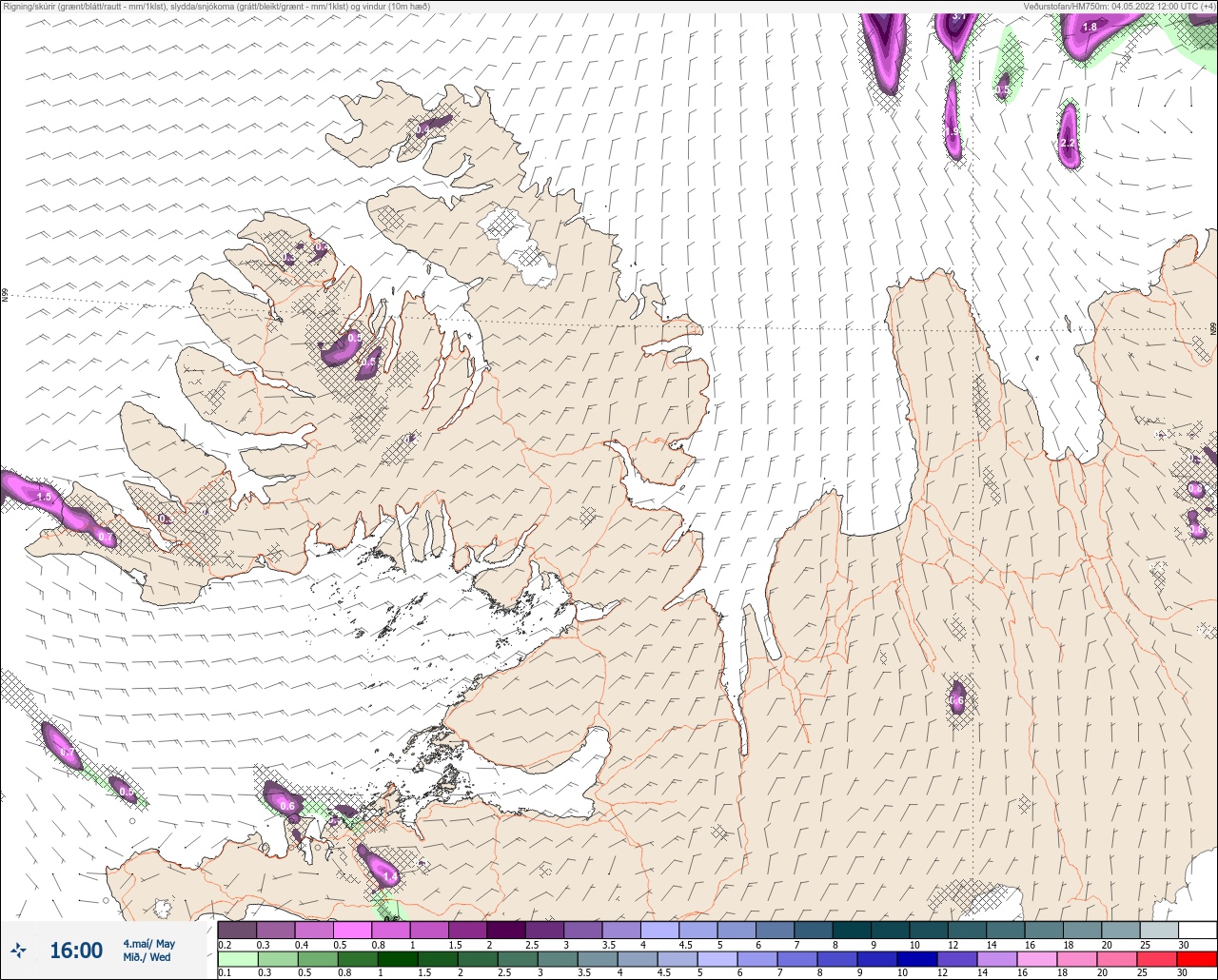The image size is (1218, 980).
Task: Click the legend number 0.4
Action: click(x=302, y=945)
